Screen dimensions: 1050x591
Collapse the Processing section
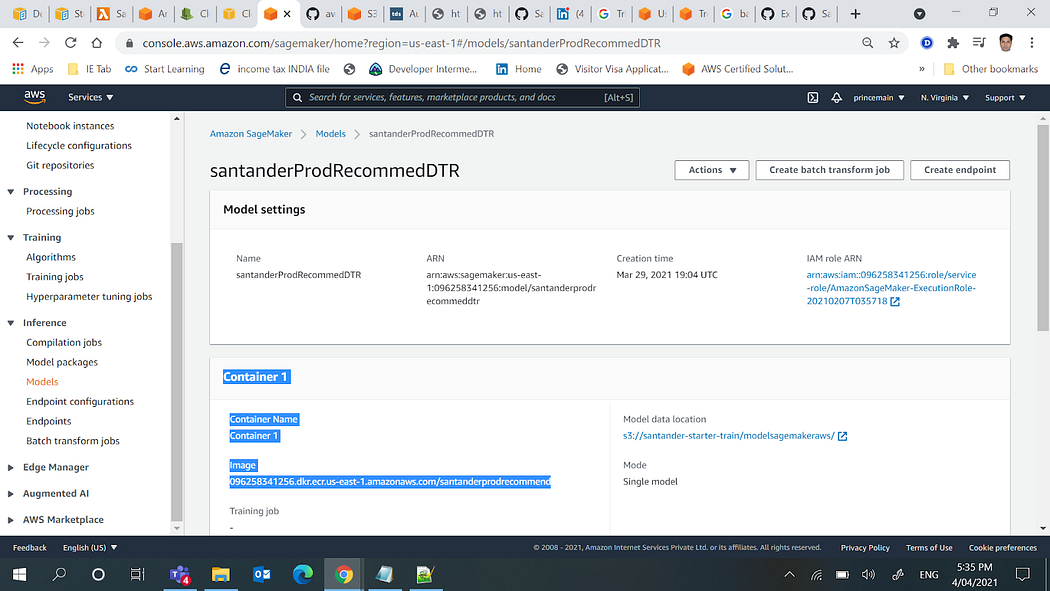[x=11, y=192]
